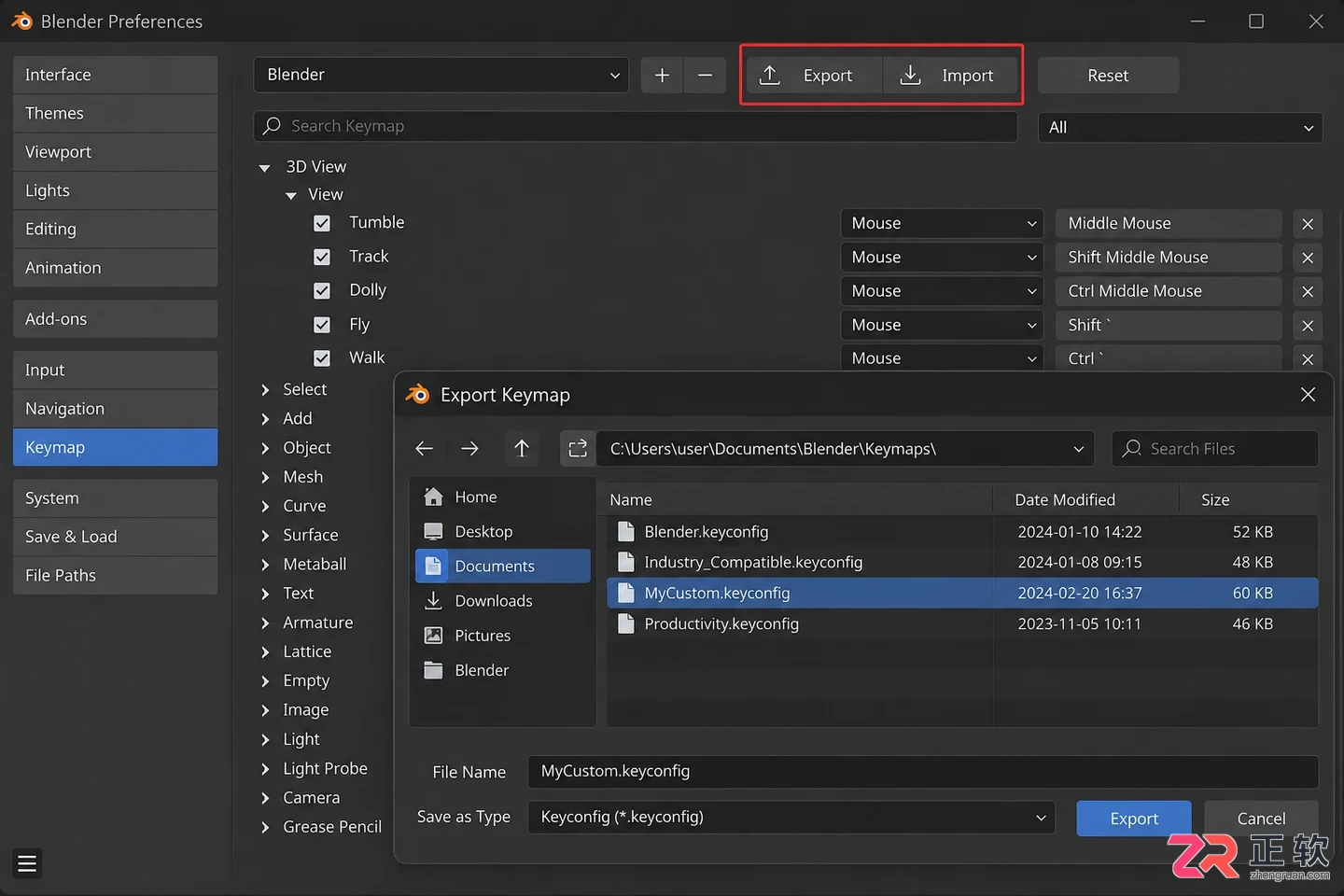Viewport: 1344px width, 896px height.
Task: Disable the Tumble keymap checkbox
Action: 322,223
